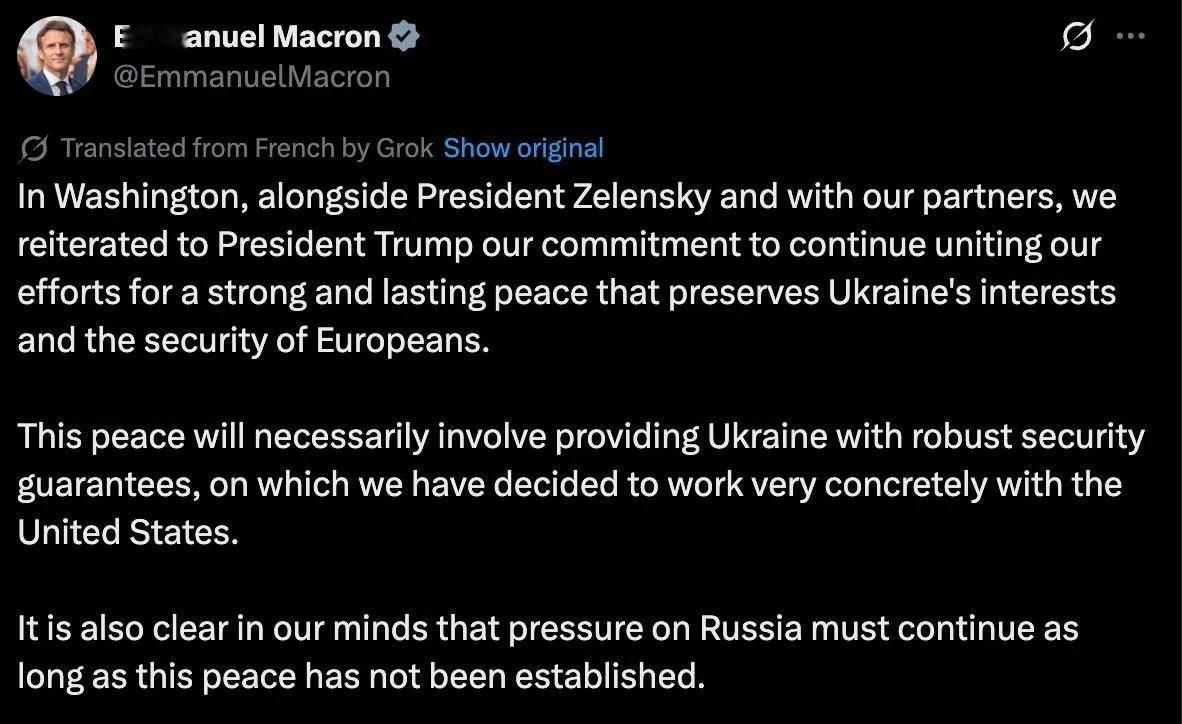Screen dimensions: 1182x724
Task: Click the line ending "security of Europeans."
Action: [253, 341]
